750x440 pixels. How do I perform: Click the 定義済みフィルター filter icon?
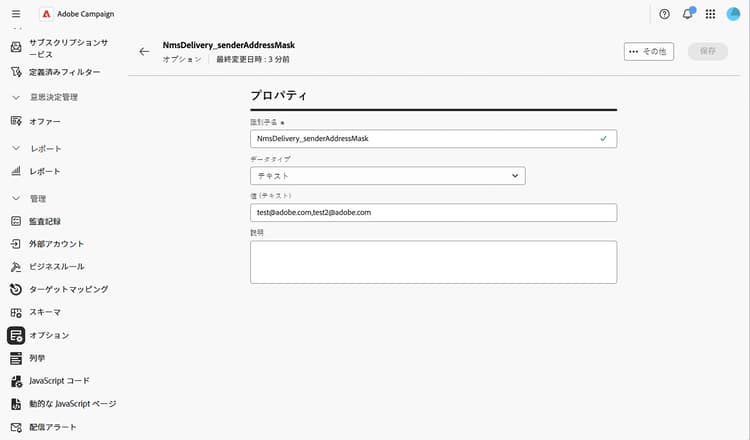coord(16,72)
